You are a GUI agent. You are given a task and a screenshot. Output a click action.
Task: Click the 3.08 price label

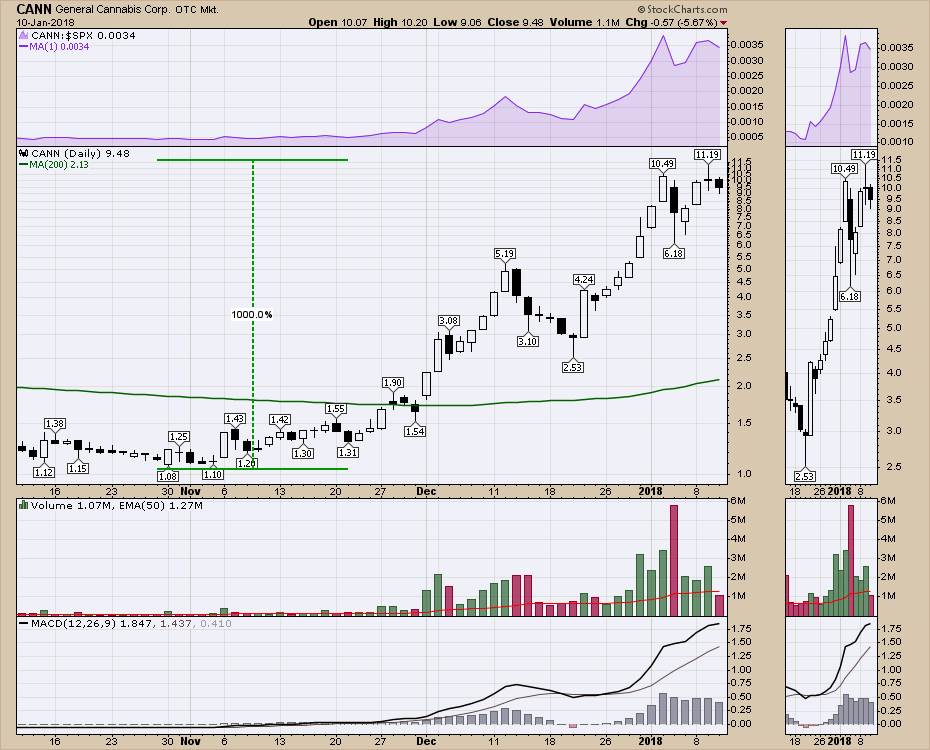click(448, 321)
